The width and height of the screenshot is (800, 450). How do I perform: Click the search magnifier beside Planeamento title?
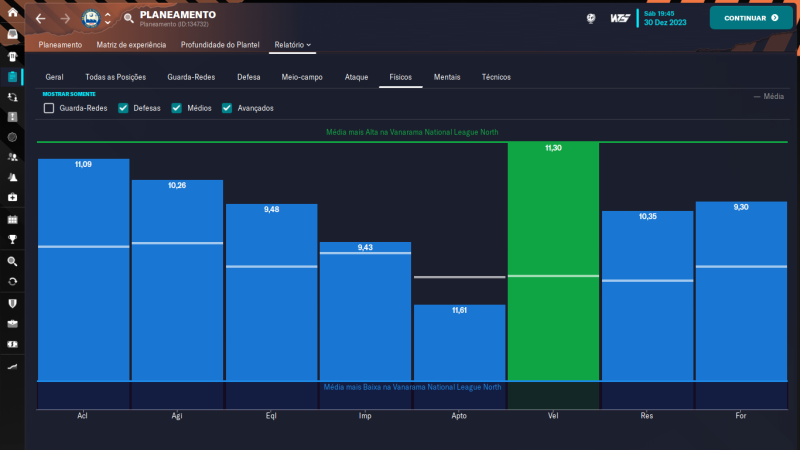click(128, 18)
